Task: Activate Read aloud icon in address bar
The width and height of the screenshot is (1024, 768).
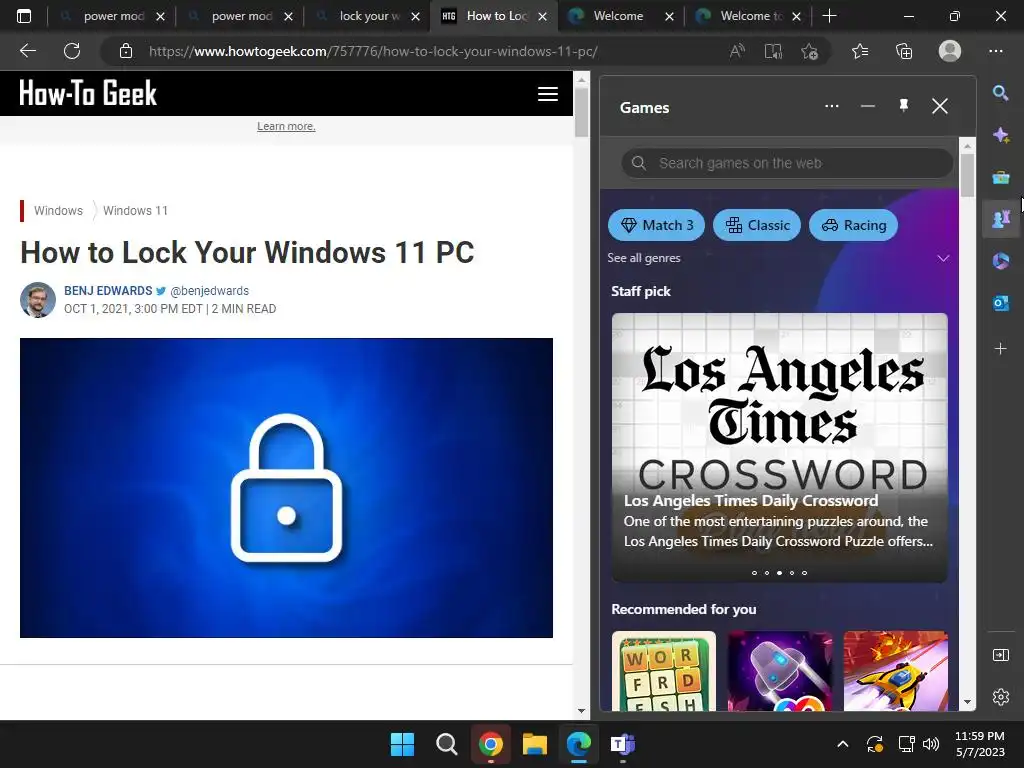Action: click(737, 51)
